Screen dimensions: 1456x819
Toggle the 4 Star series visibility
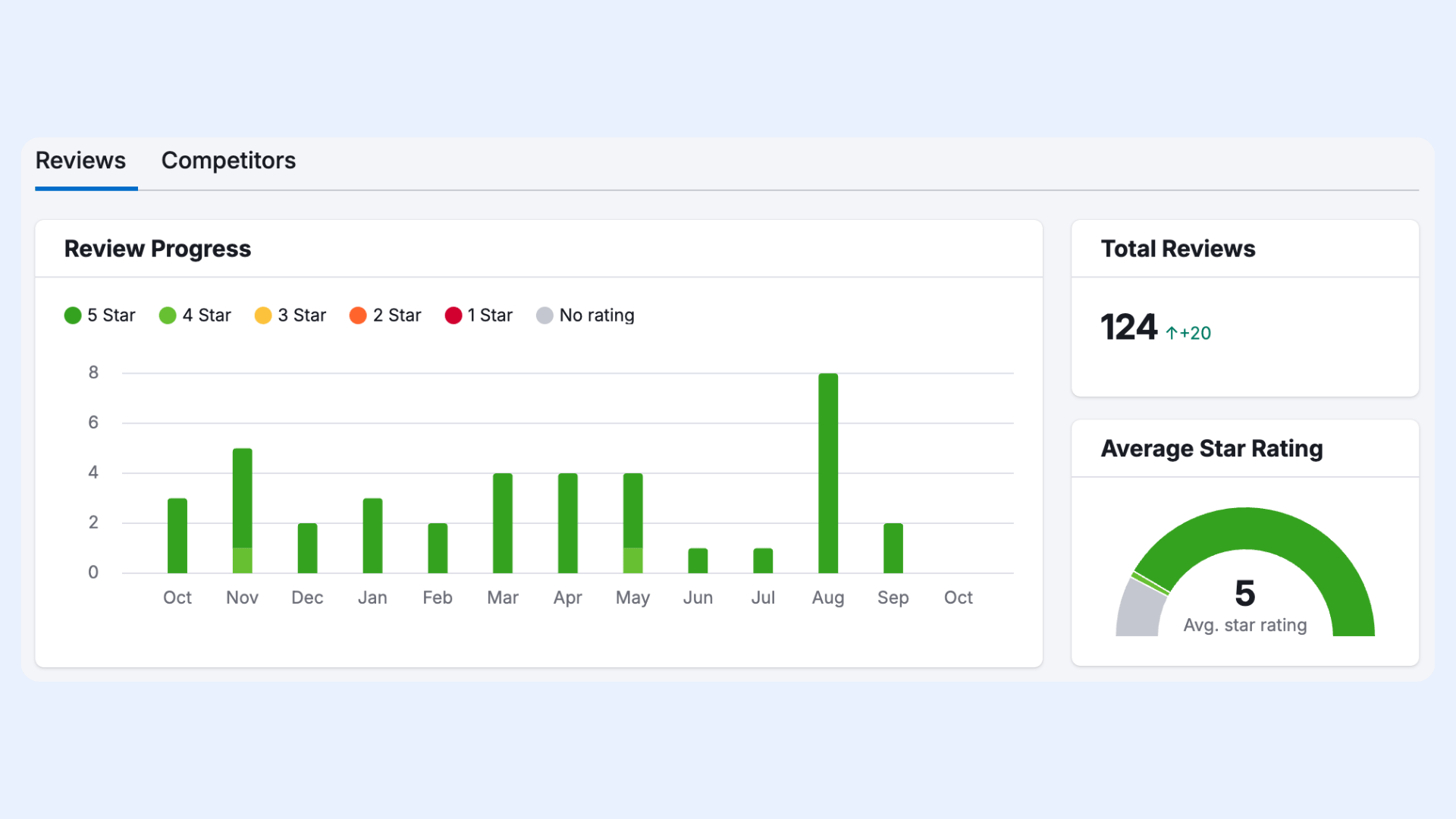[x=195, y=315]
